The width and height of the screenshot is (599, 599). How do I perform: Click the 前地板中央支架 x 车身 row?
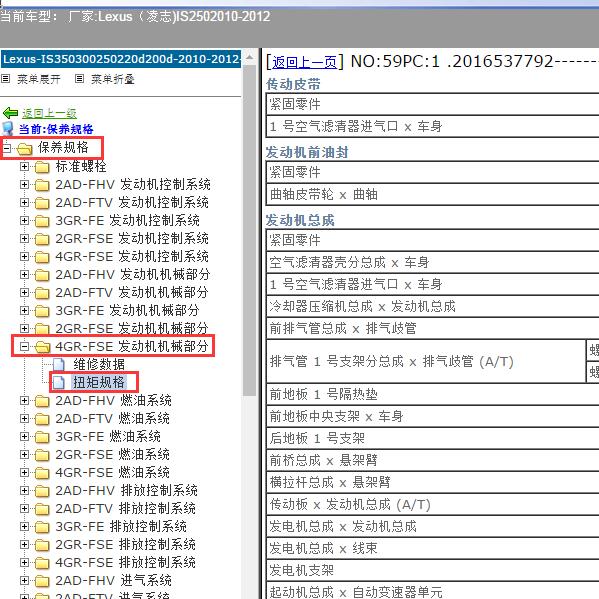[x=432, y=416]
